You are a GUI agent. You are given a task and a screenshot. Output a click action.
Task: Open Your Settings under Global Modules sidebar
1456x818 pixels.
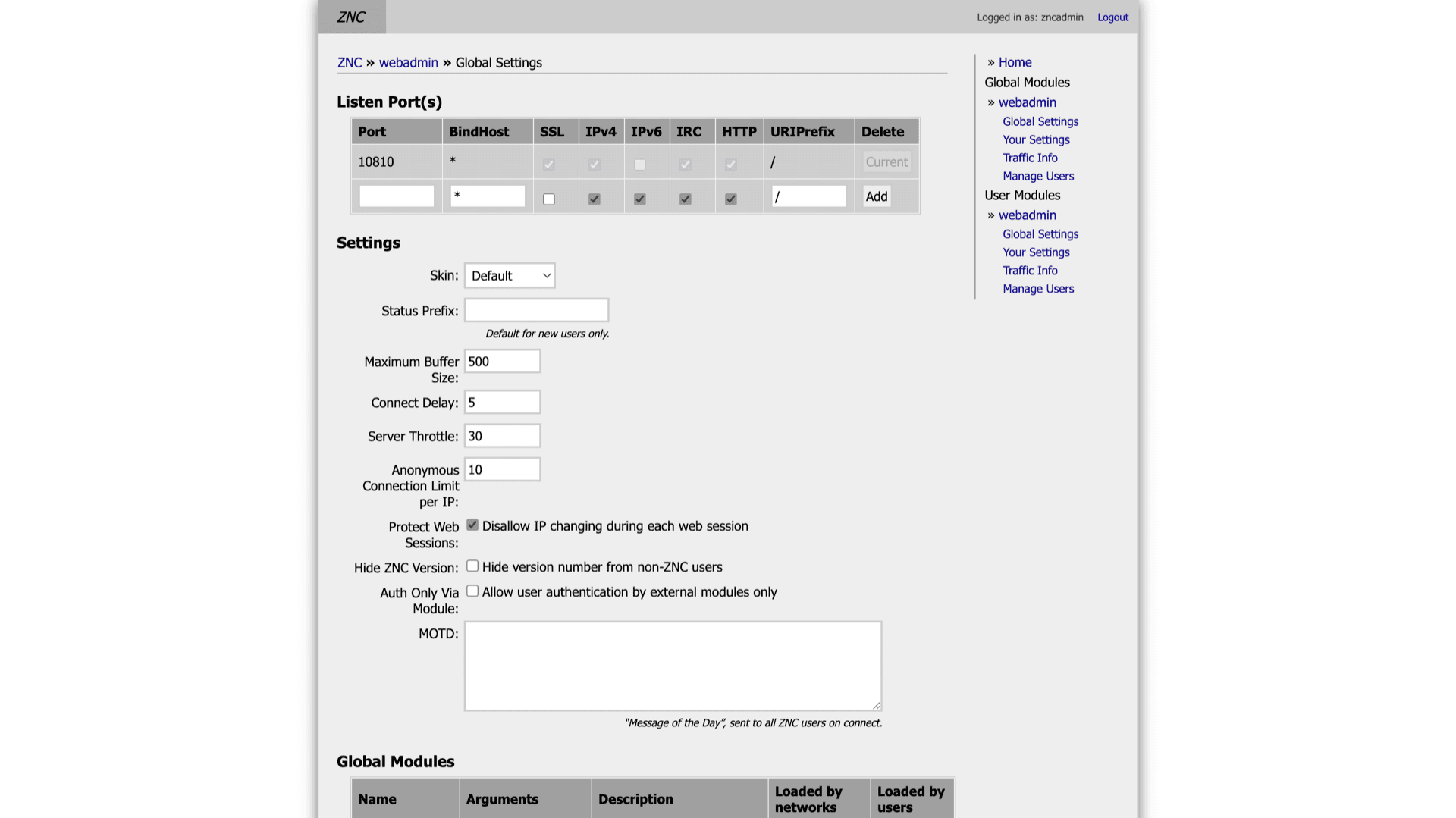[1036, 139]
